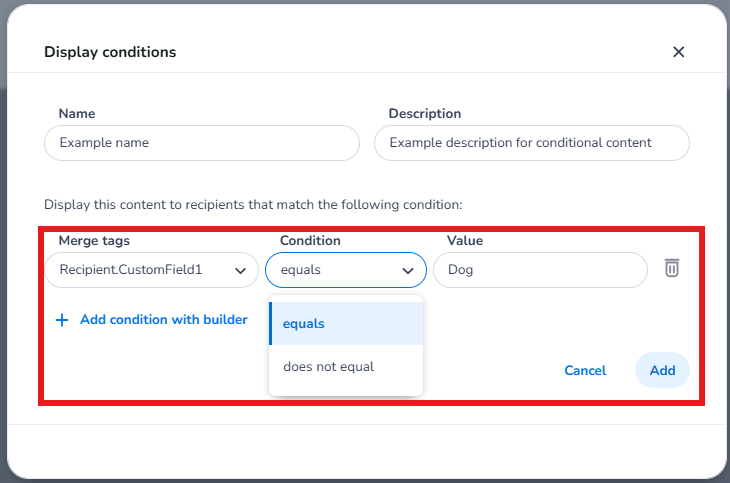Viewport: 730px width, 483px height.
Task: Select the highlighted "equals" list option
Action: pos(346,324)
